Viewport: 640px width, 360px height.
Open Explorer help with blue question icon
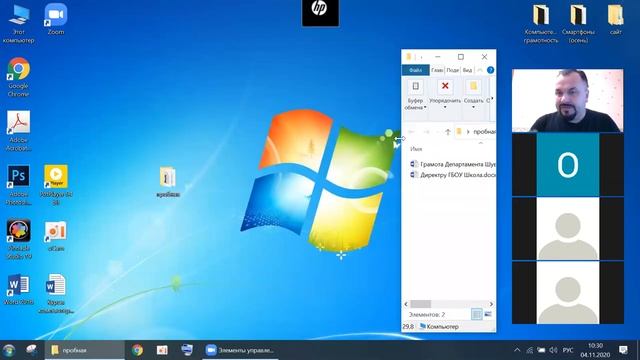pos(491,70)
